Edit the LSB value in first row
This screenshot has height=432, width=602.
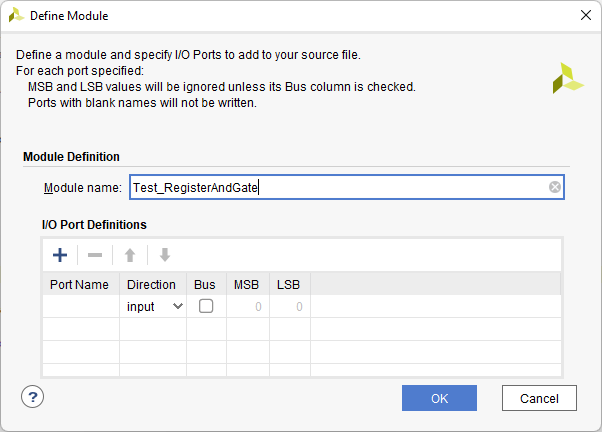point(290,306)
